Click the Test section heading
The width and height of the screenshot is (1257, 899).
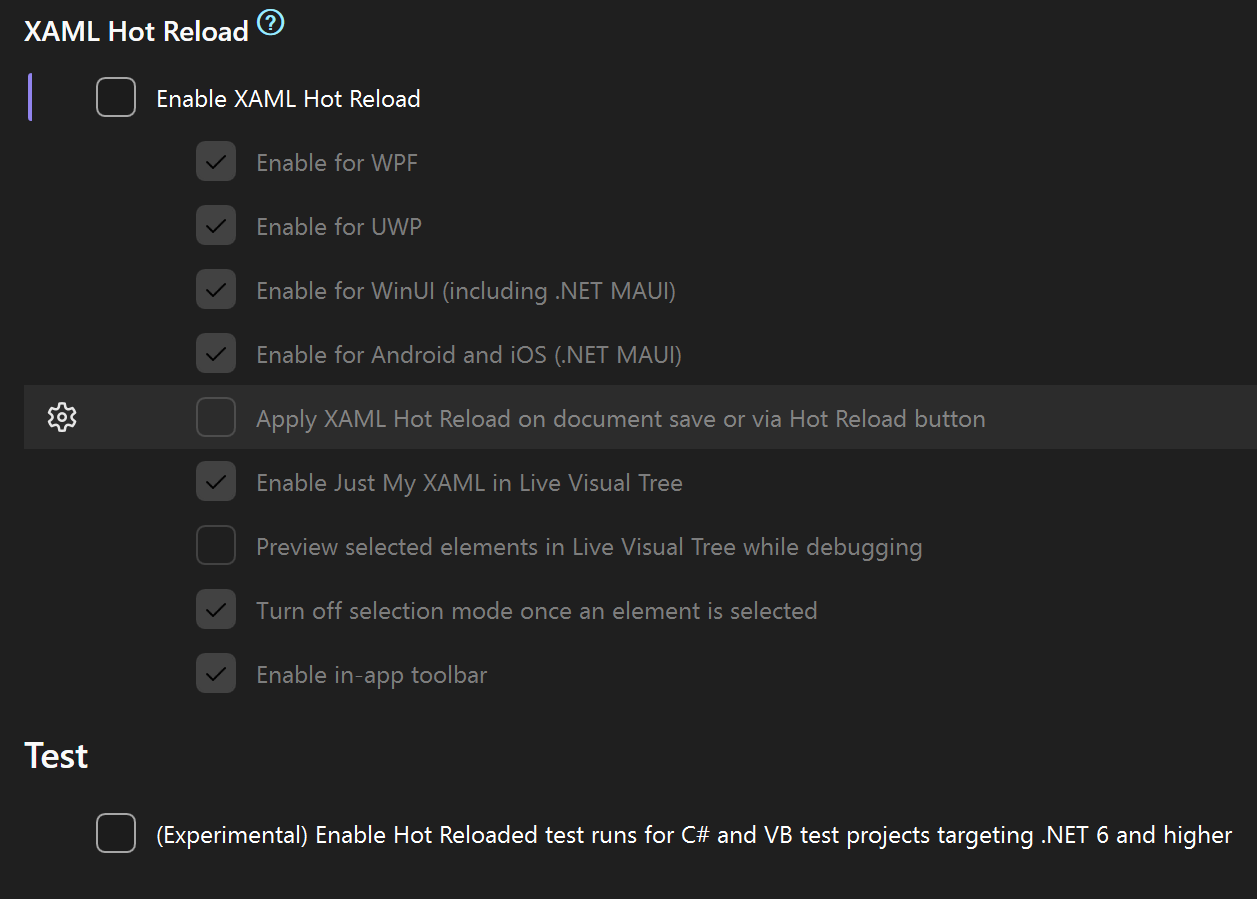56,756
